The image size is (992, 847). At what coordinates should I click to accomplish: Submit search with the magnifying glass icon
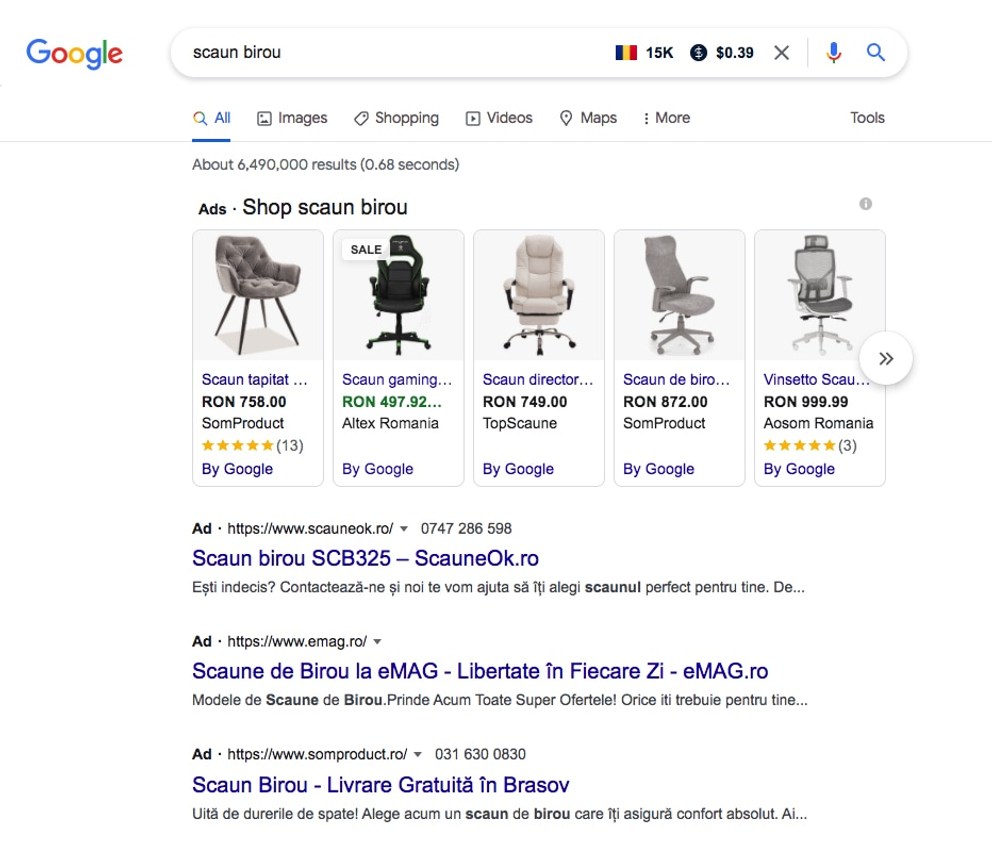(x=875, y=53)
